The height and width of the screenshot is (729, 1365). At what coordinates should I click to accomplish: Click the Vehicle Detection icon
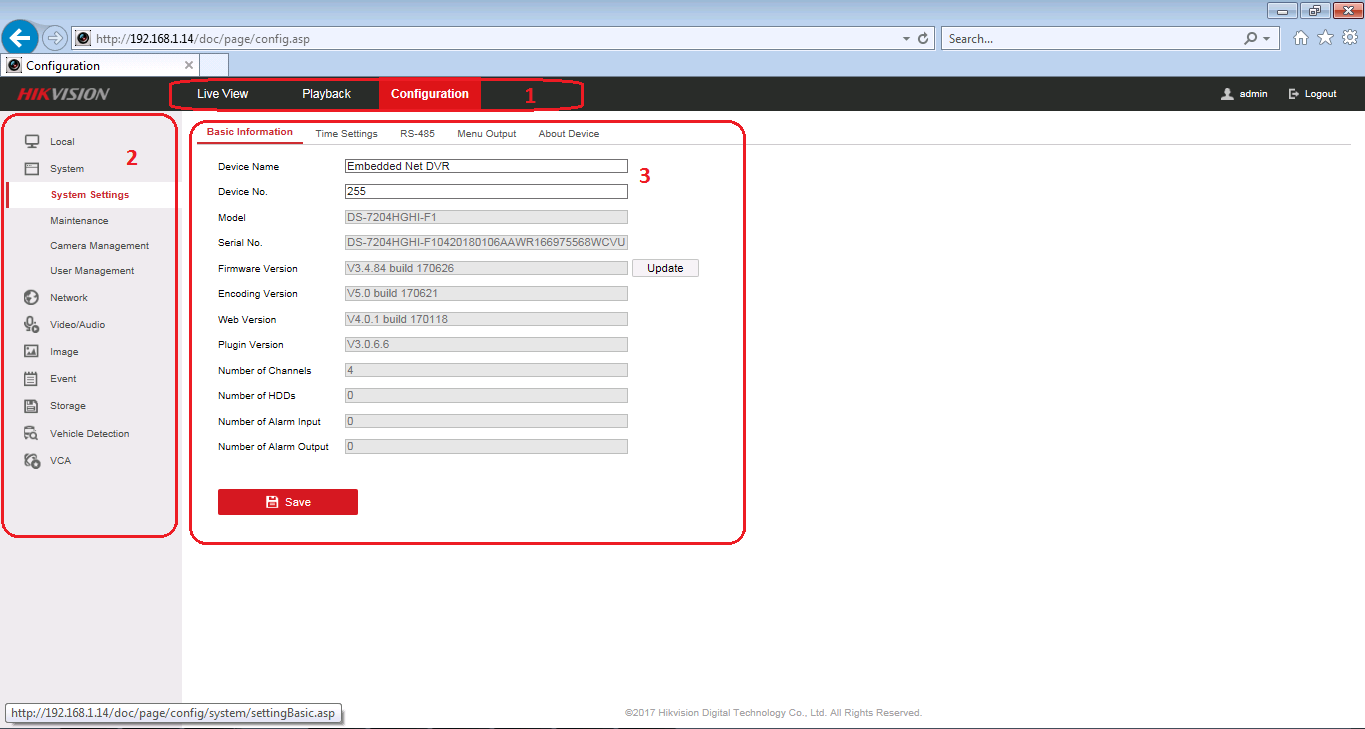(x=32, y=433)
